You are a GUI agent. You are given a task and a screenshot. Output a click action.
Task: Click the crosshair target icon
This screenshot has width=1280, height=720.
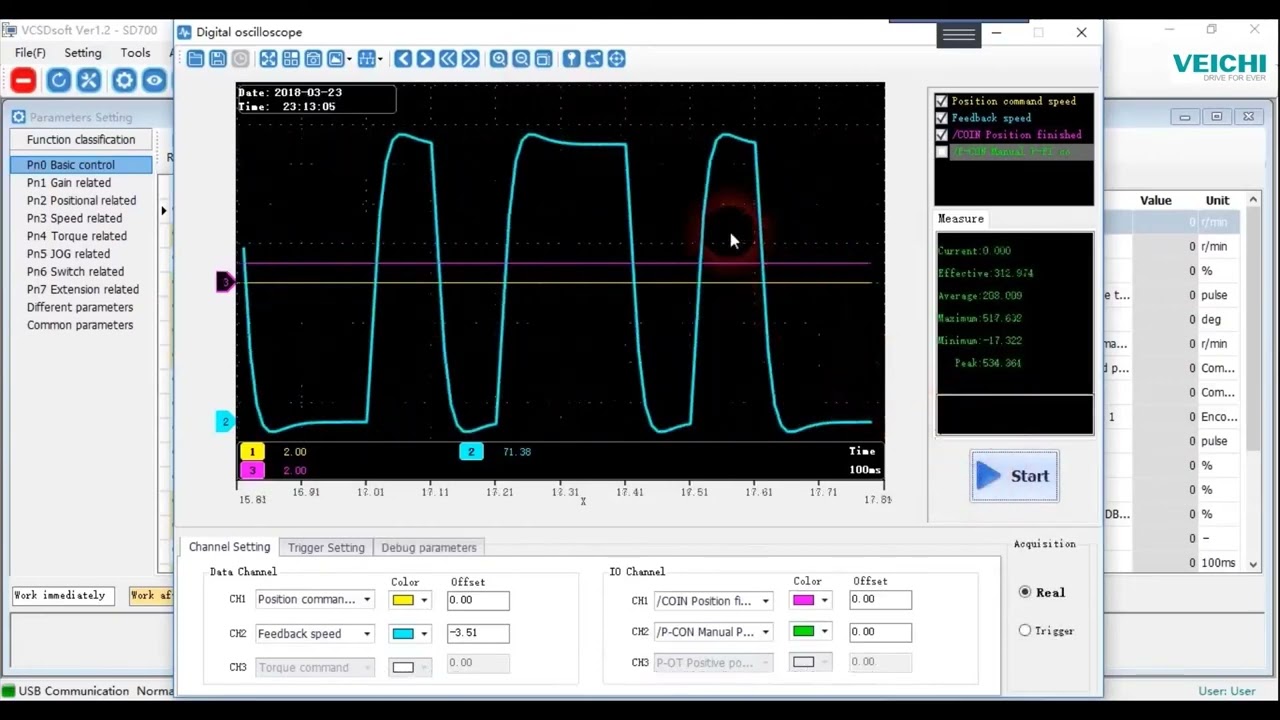(617, 59)
